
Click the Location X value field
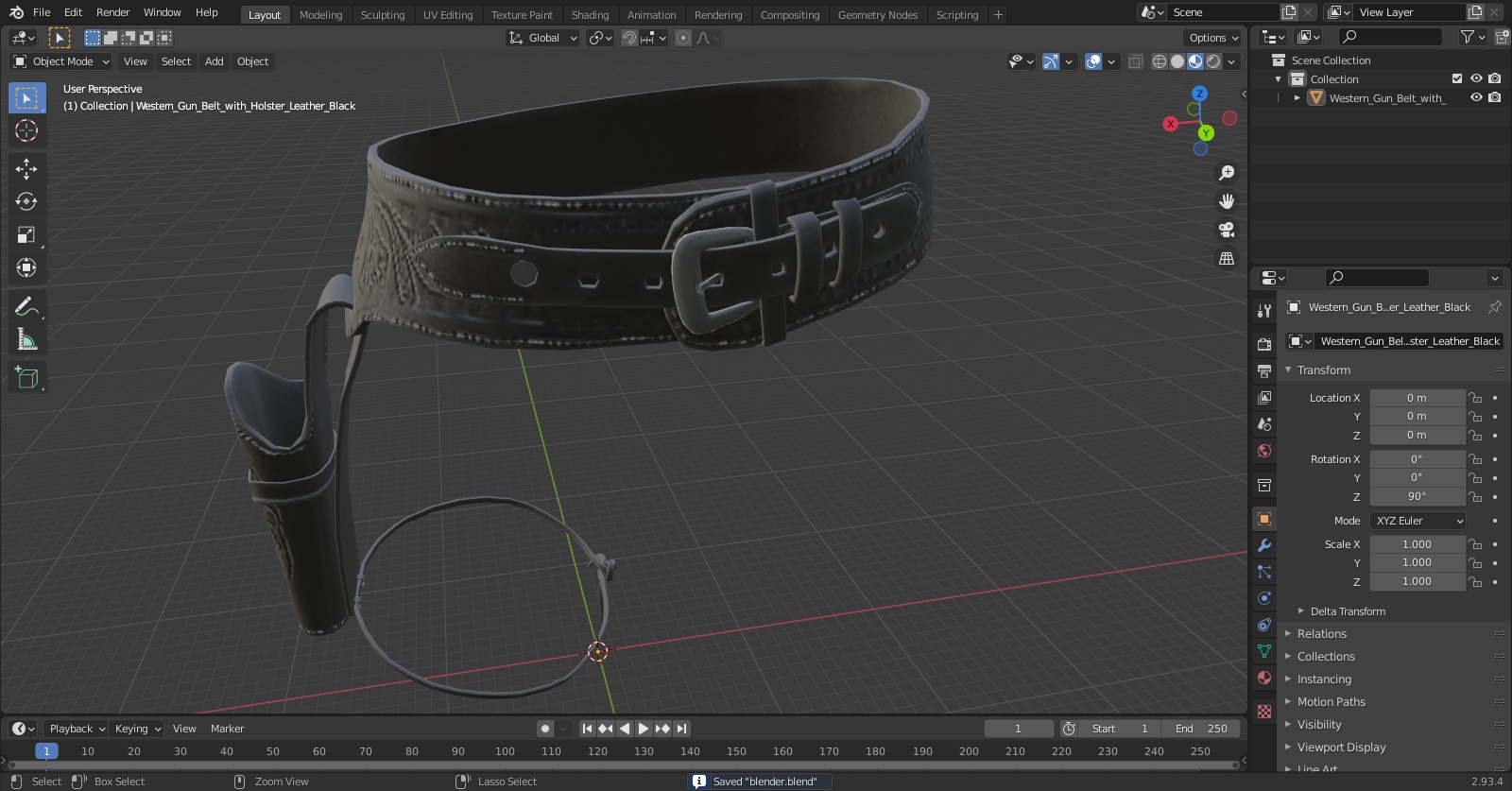click(1417, 398)
